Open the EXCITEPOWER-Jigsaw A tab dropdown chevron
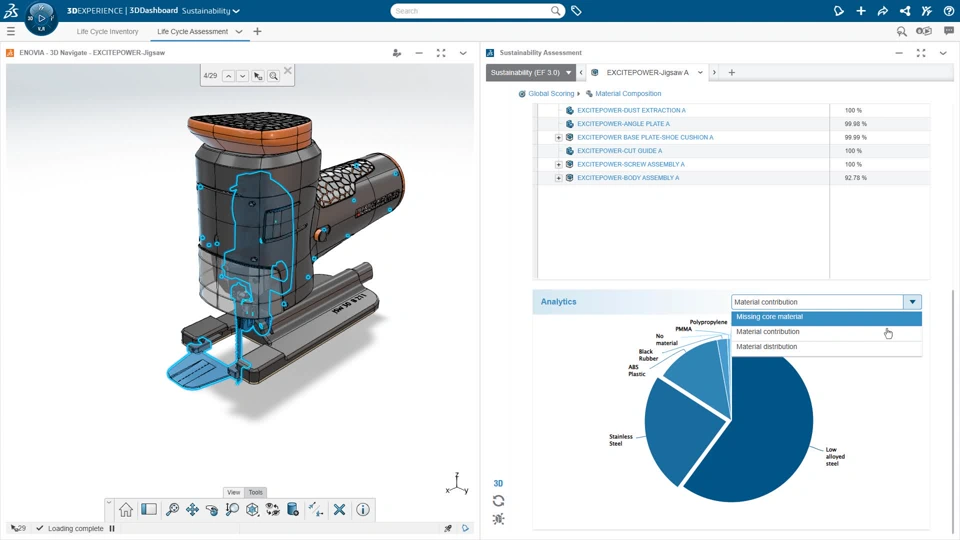This screenshot has height=540, width=960. (x=700, y=72)
